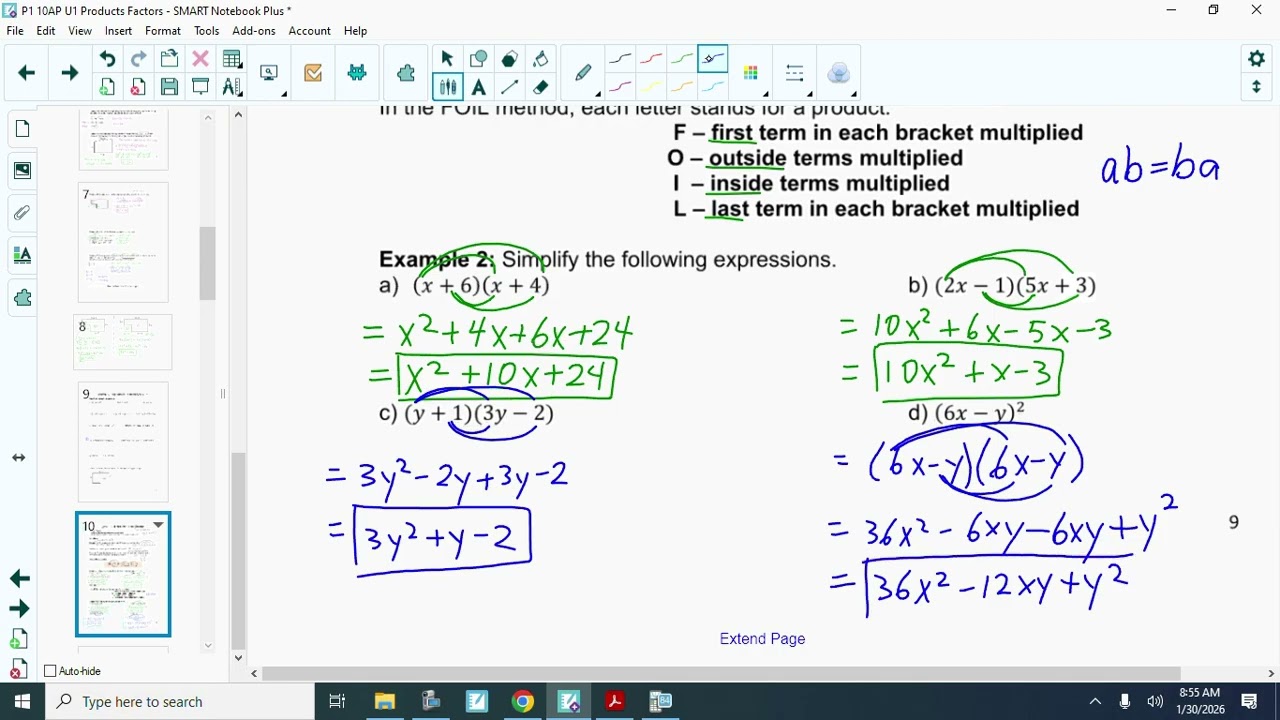Open the response assessment checkmark tool

[313, 73]
